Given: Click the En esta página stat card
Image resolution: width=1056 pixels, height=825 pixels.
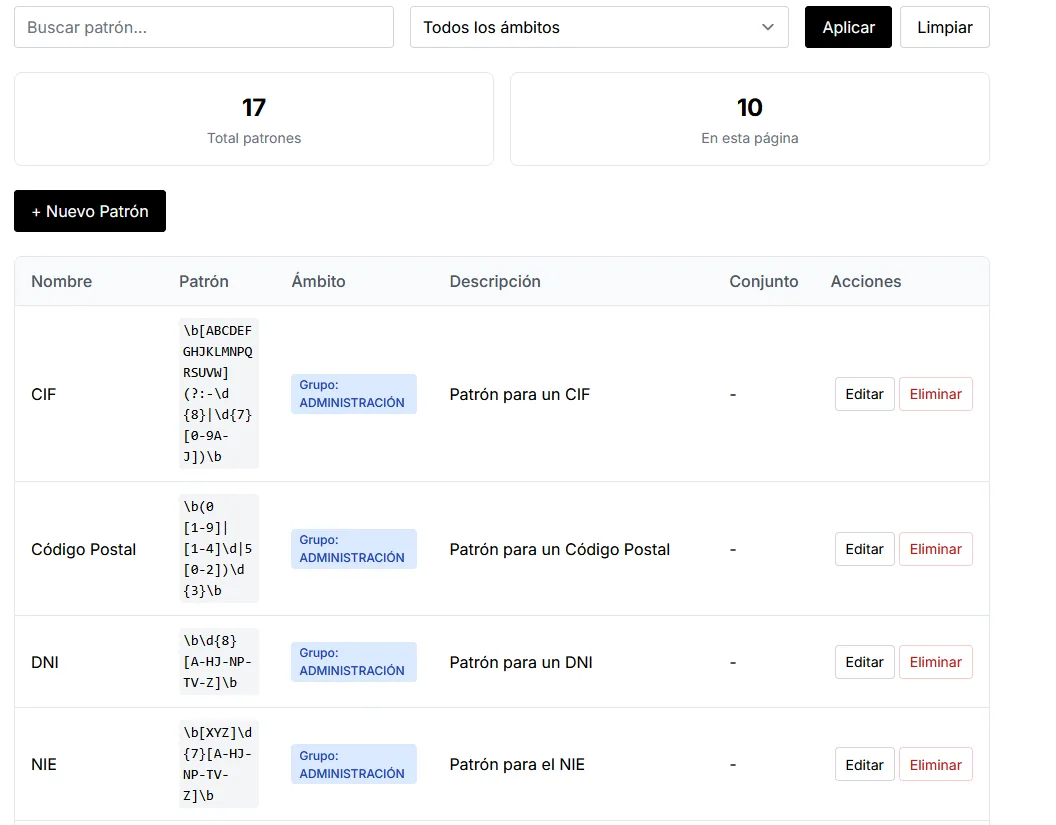Looking at the screenshot, I should click(x=750, y=119).
